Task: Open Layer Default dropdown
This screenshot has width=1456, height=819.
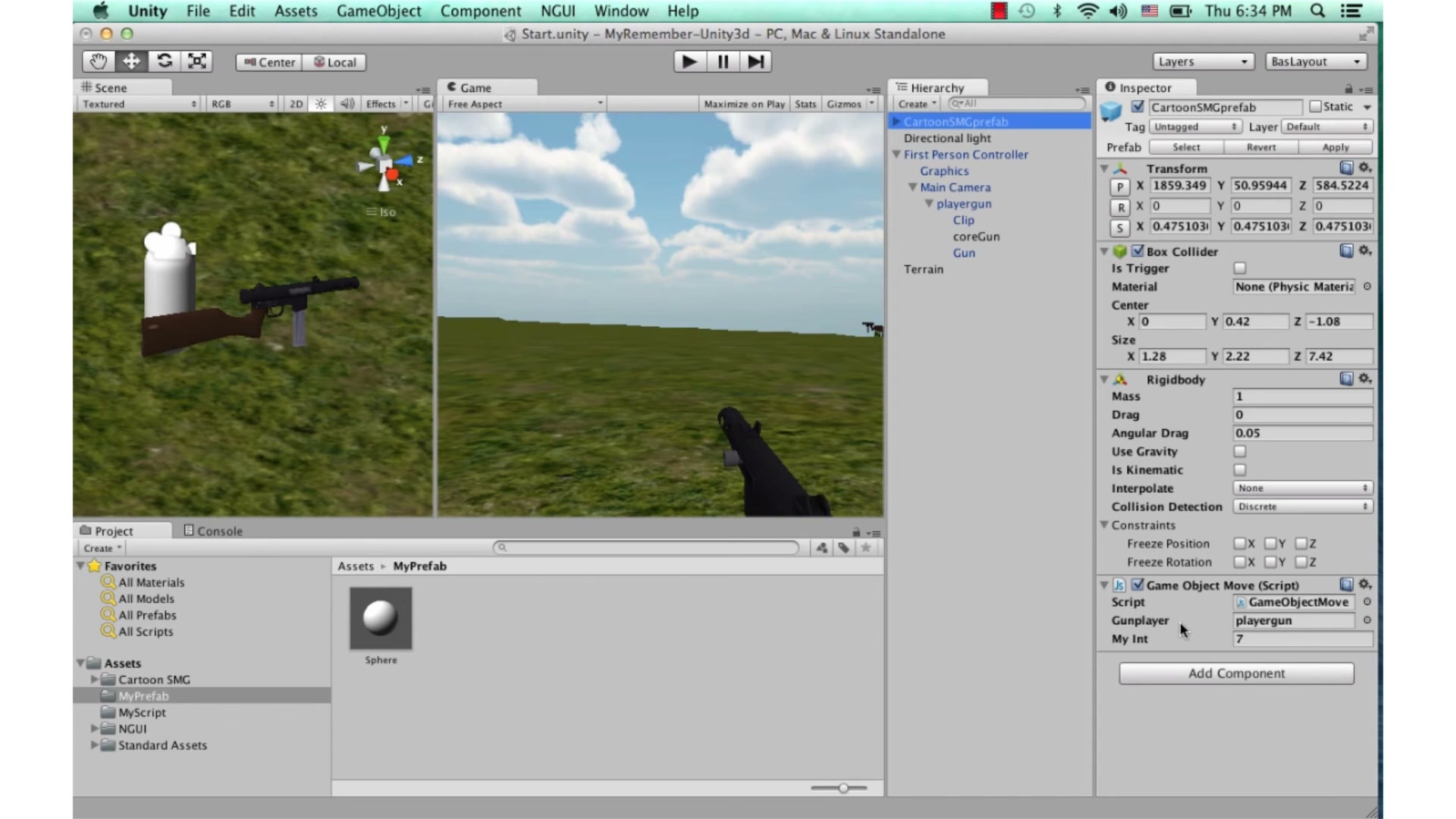Action: coord(1328,127)
